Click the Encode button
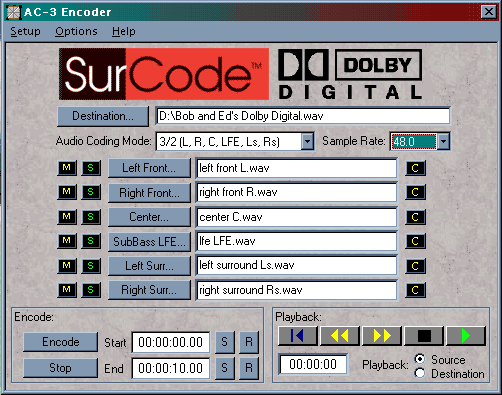 click(61, 342)
